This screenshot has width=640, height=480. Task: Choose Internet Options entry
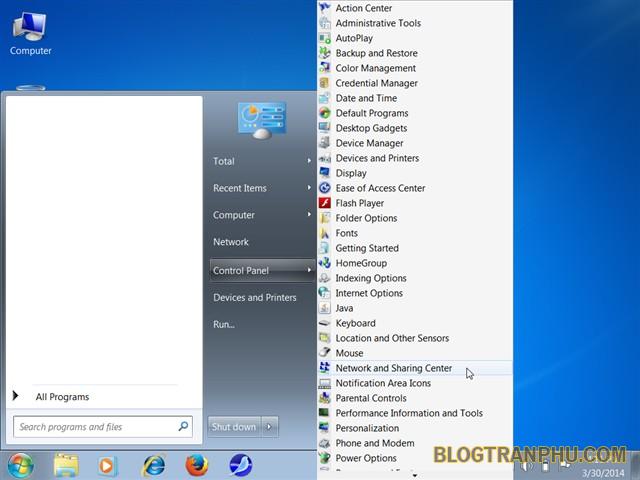click(x=369, y=293)
